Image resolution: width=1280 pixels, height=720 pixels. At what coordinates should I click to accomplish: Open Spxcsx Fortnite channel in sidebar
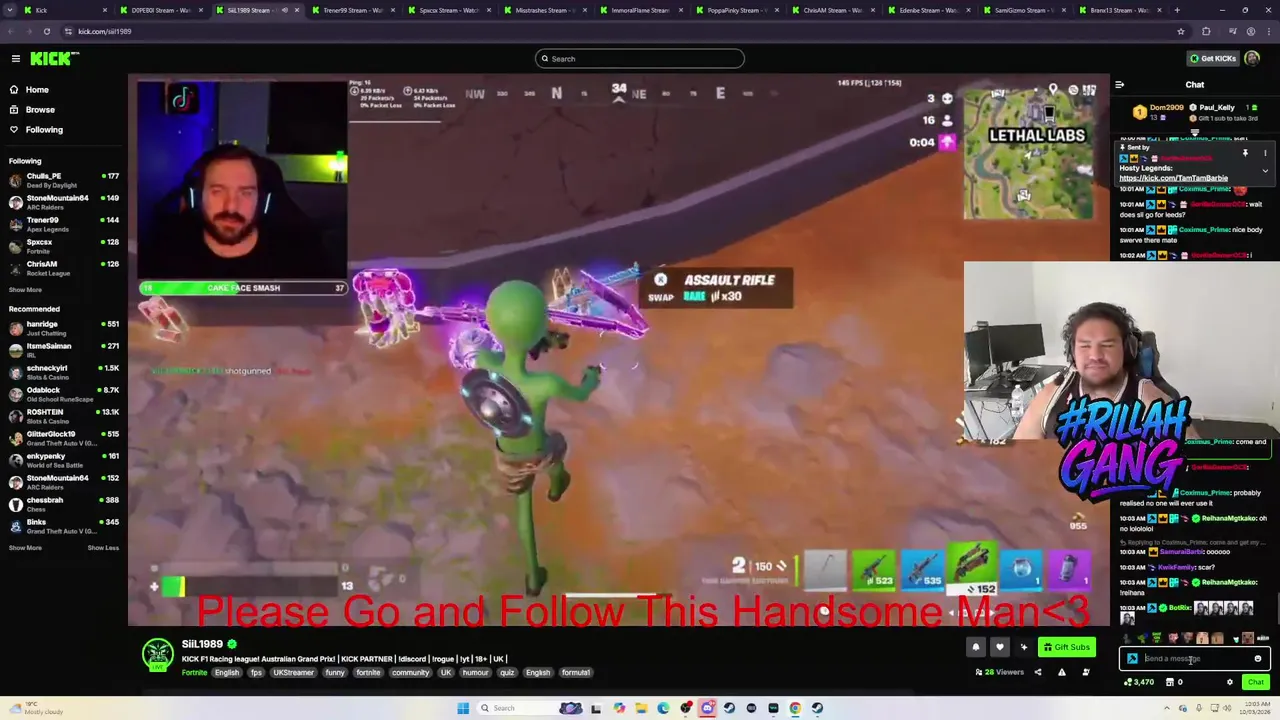pyautogui.click(x=64, y=246)
